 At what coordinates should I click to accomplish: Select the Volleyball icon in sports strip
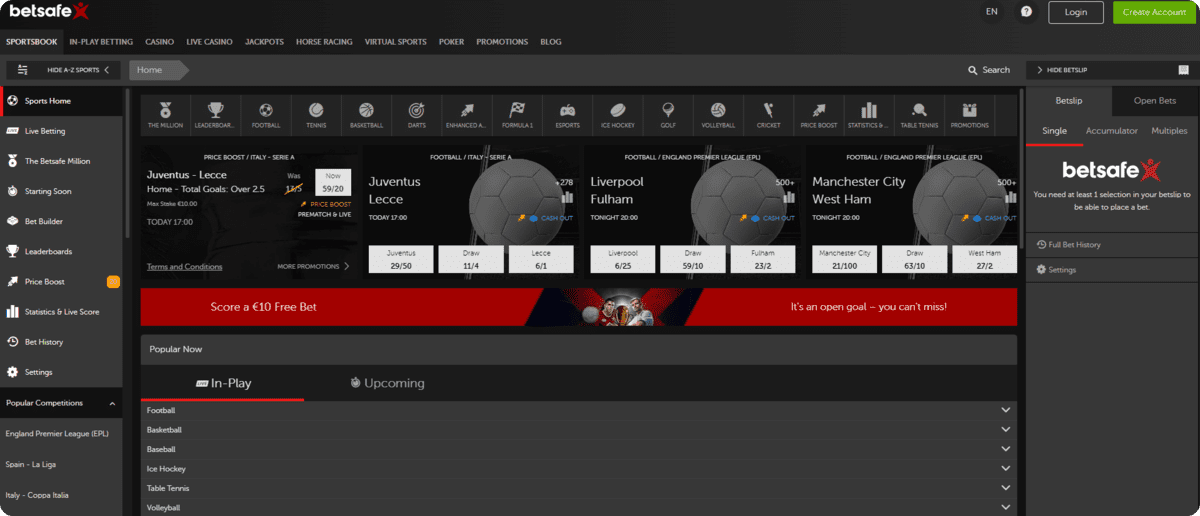[718, 111]
